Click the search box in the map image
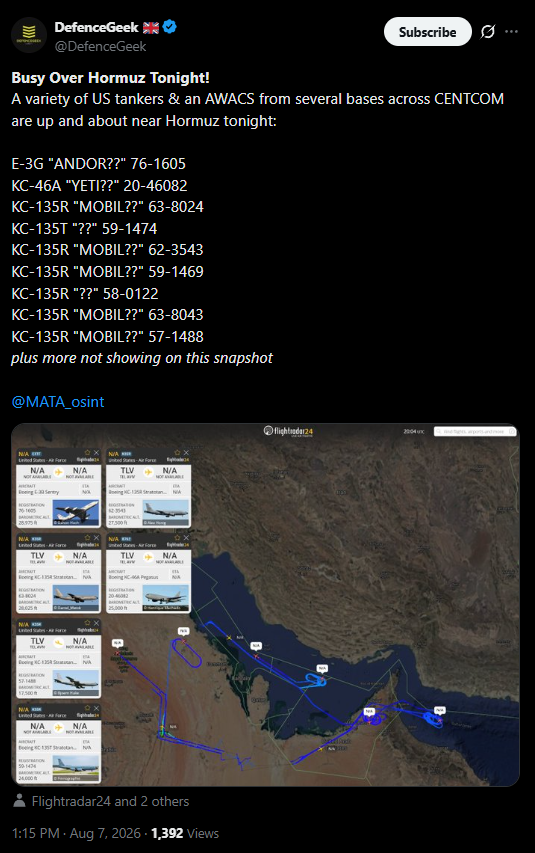535x853 pixels. pos(475,431)
